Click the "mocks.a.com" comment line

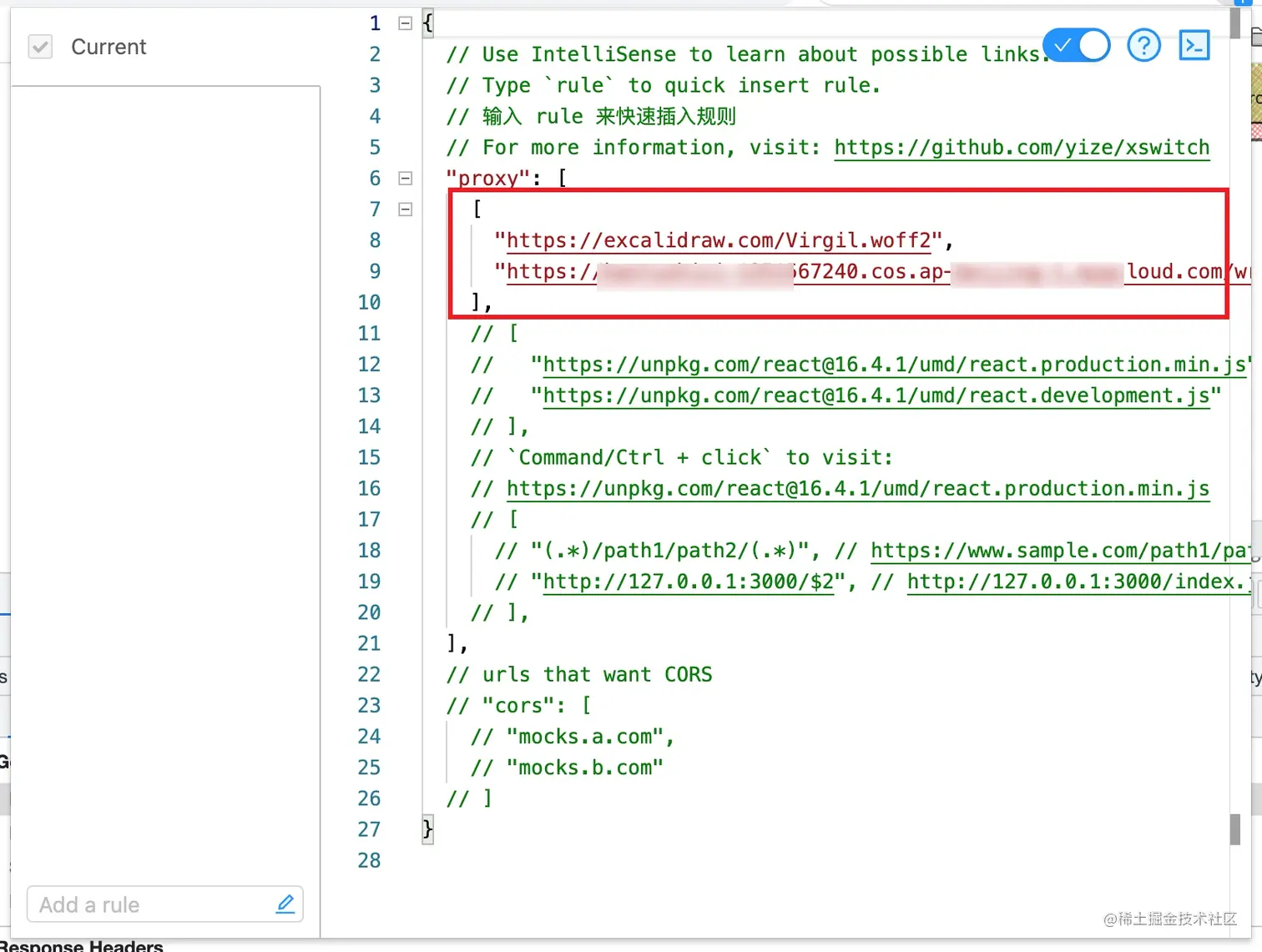[x=573, y=737]
